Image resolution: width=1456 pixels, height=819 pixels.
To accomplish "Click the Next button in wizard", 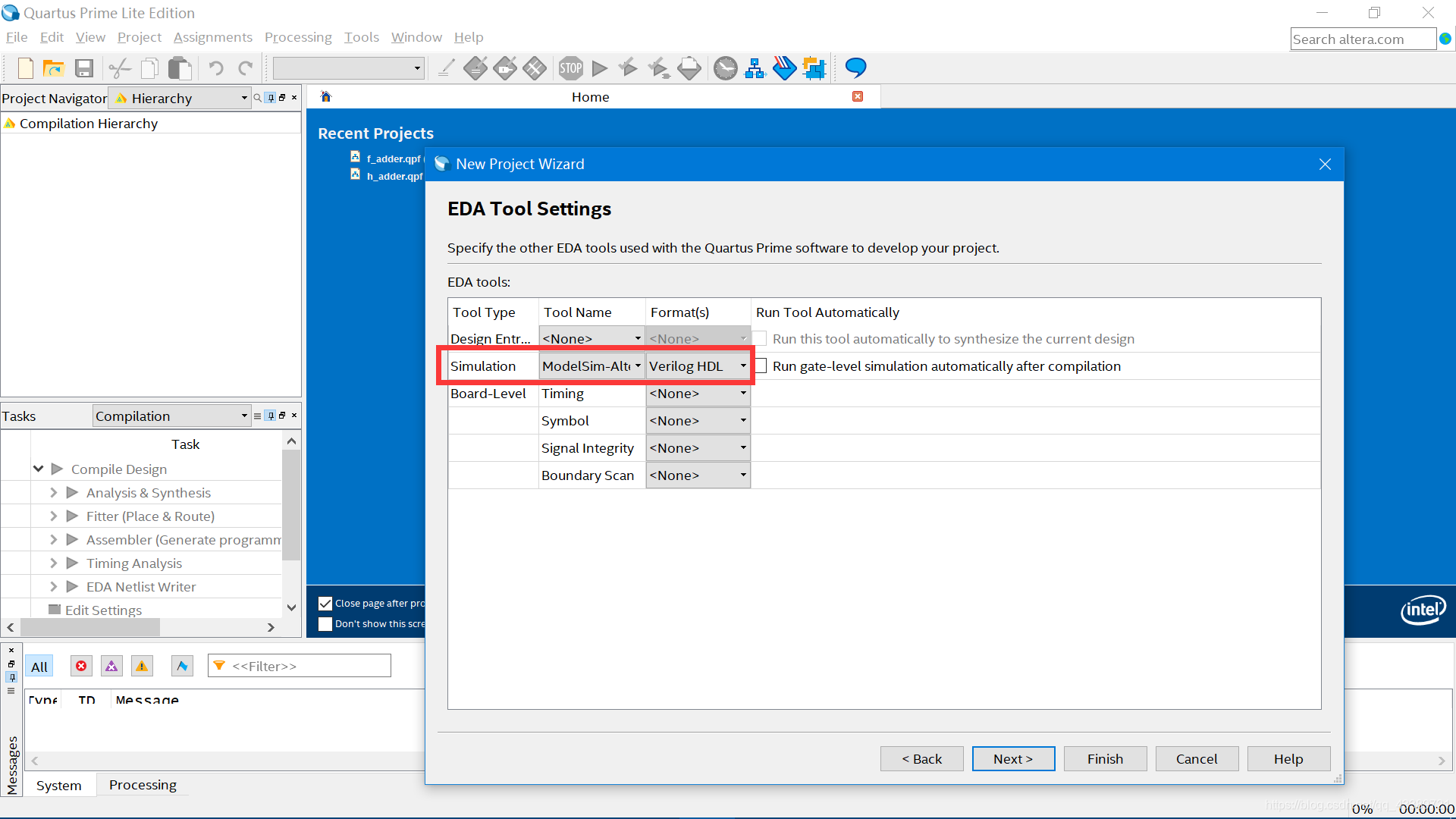I will [x=1013, y=759].
